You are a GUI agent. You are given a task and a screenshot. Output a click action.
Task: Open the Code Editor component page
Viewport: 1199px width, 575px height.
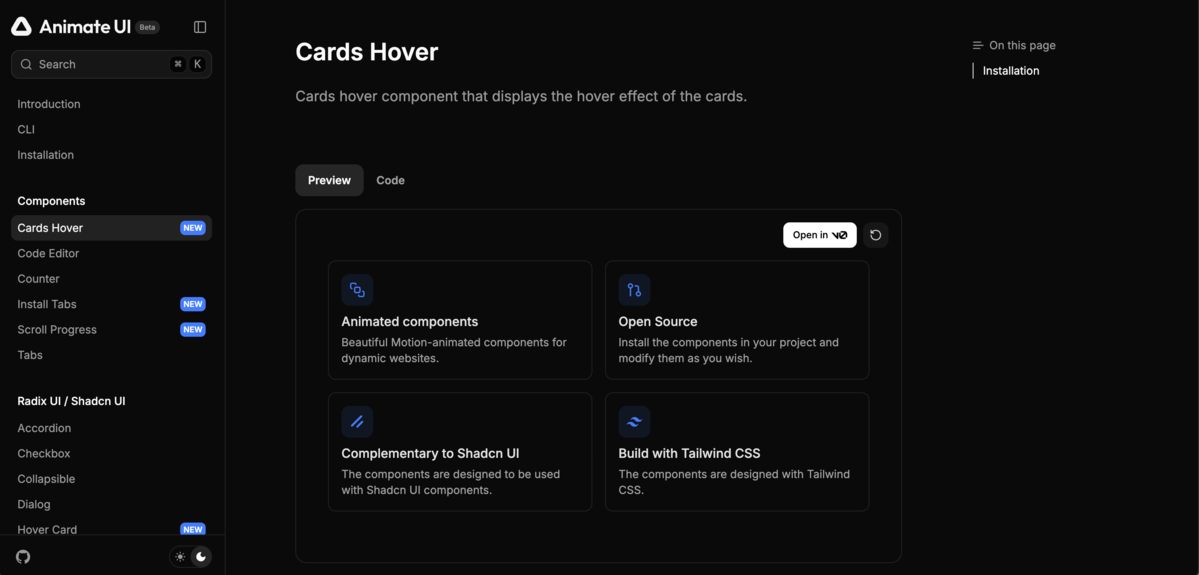(x=48, y=253)
